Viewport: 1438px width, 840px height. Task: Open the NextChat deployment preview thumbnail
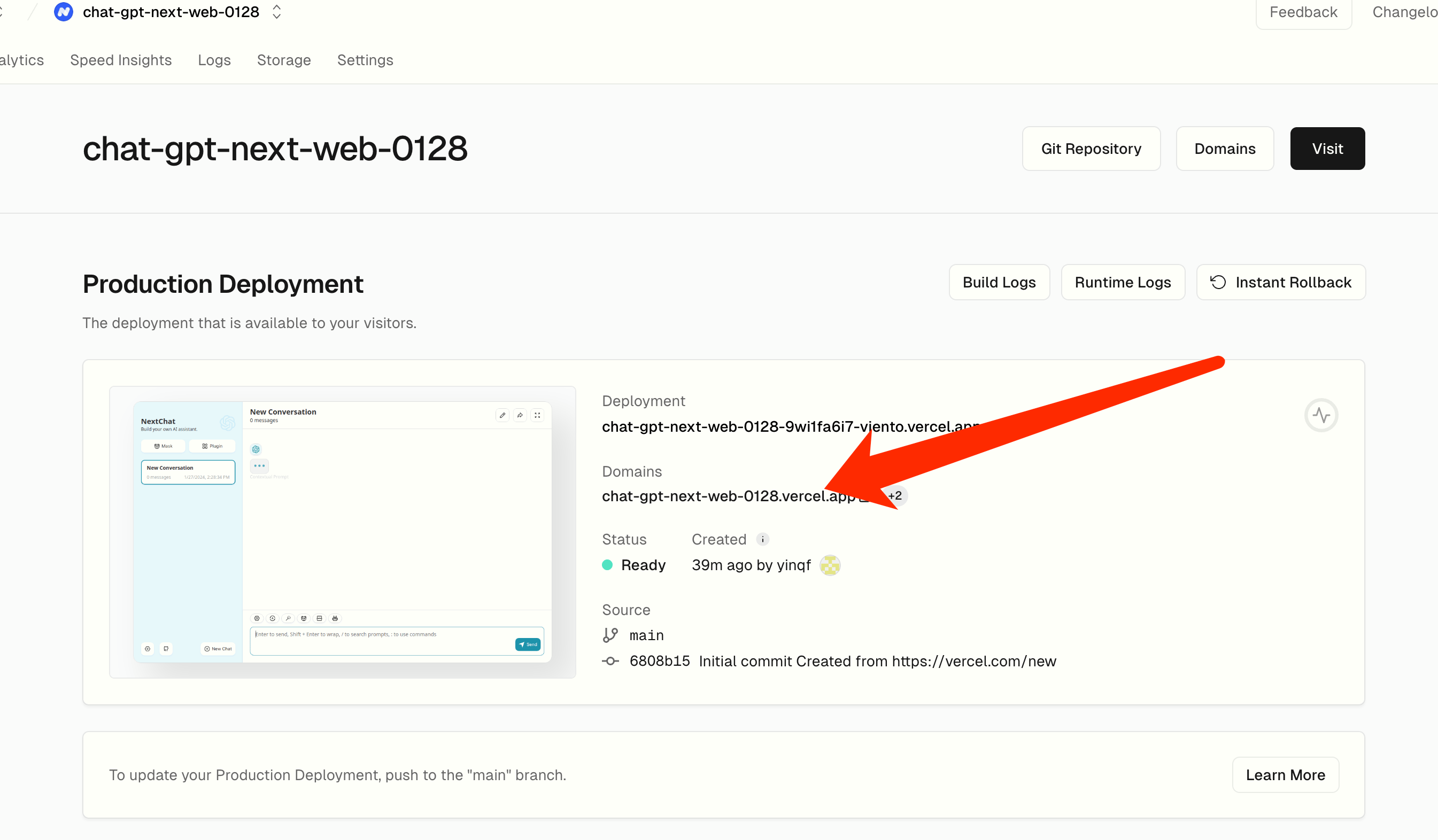click(342, 532)
